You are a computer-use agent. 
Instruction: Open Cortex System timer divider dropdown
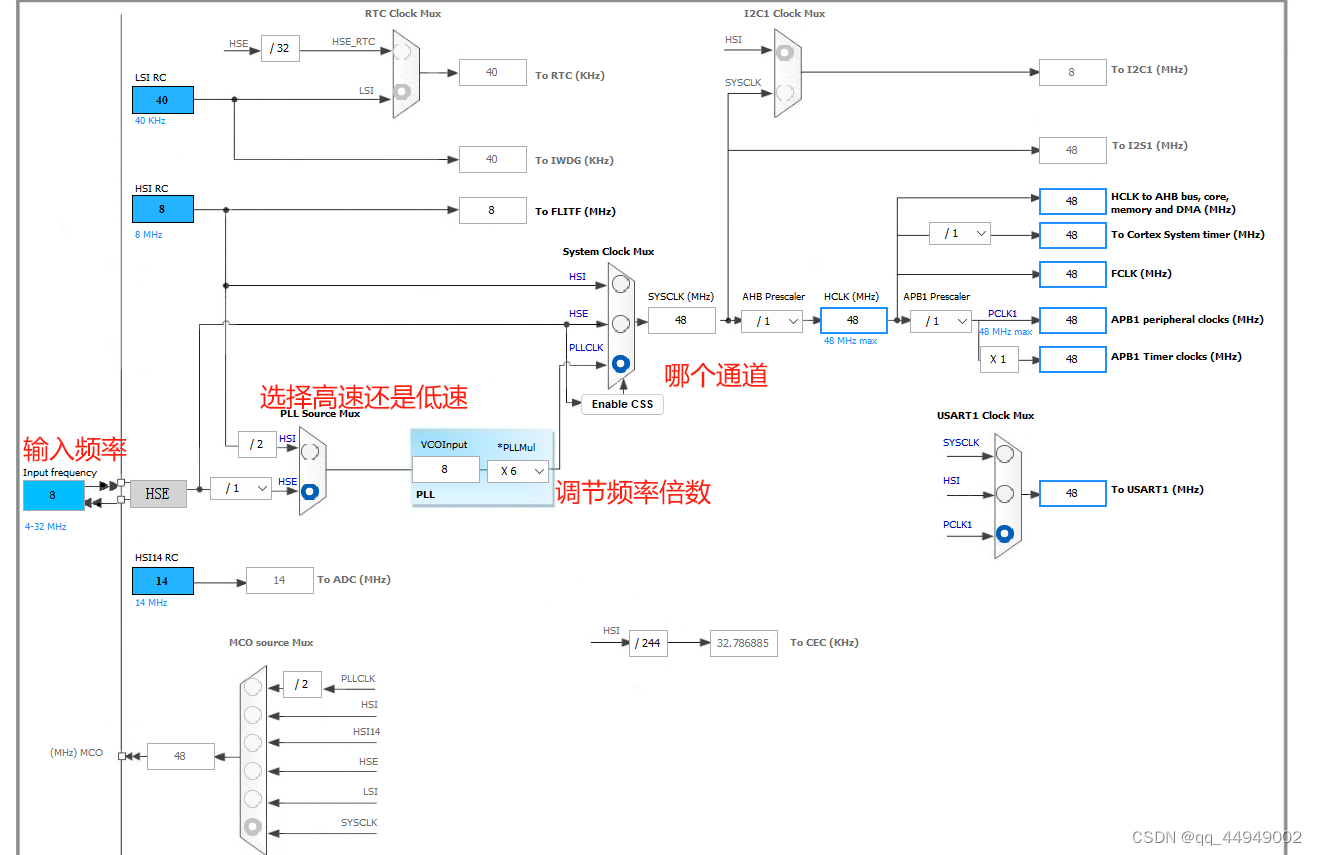point(960,233)
